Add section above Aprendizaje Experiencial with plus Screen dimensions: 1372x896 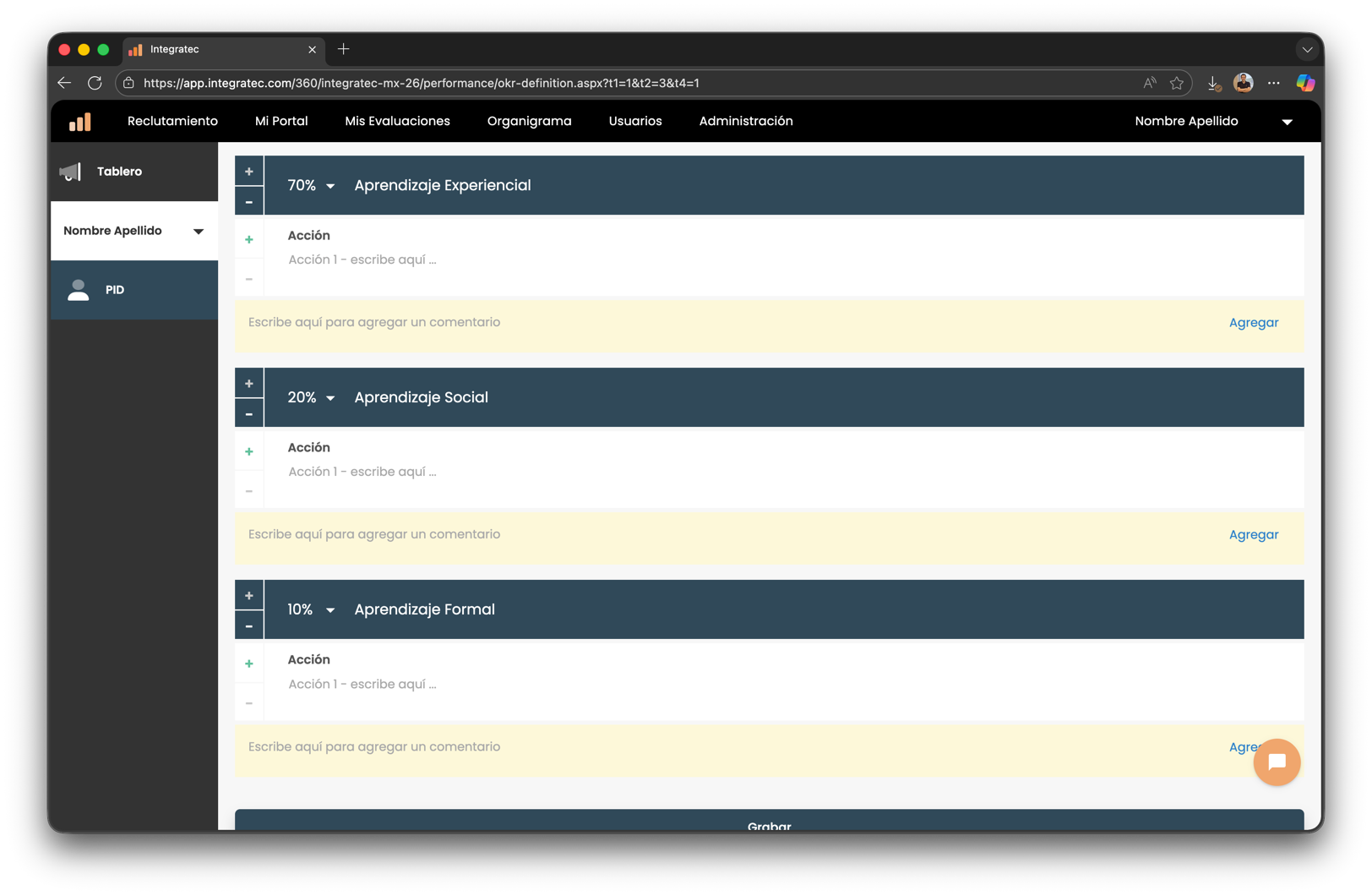click(x=249, y=172)
